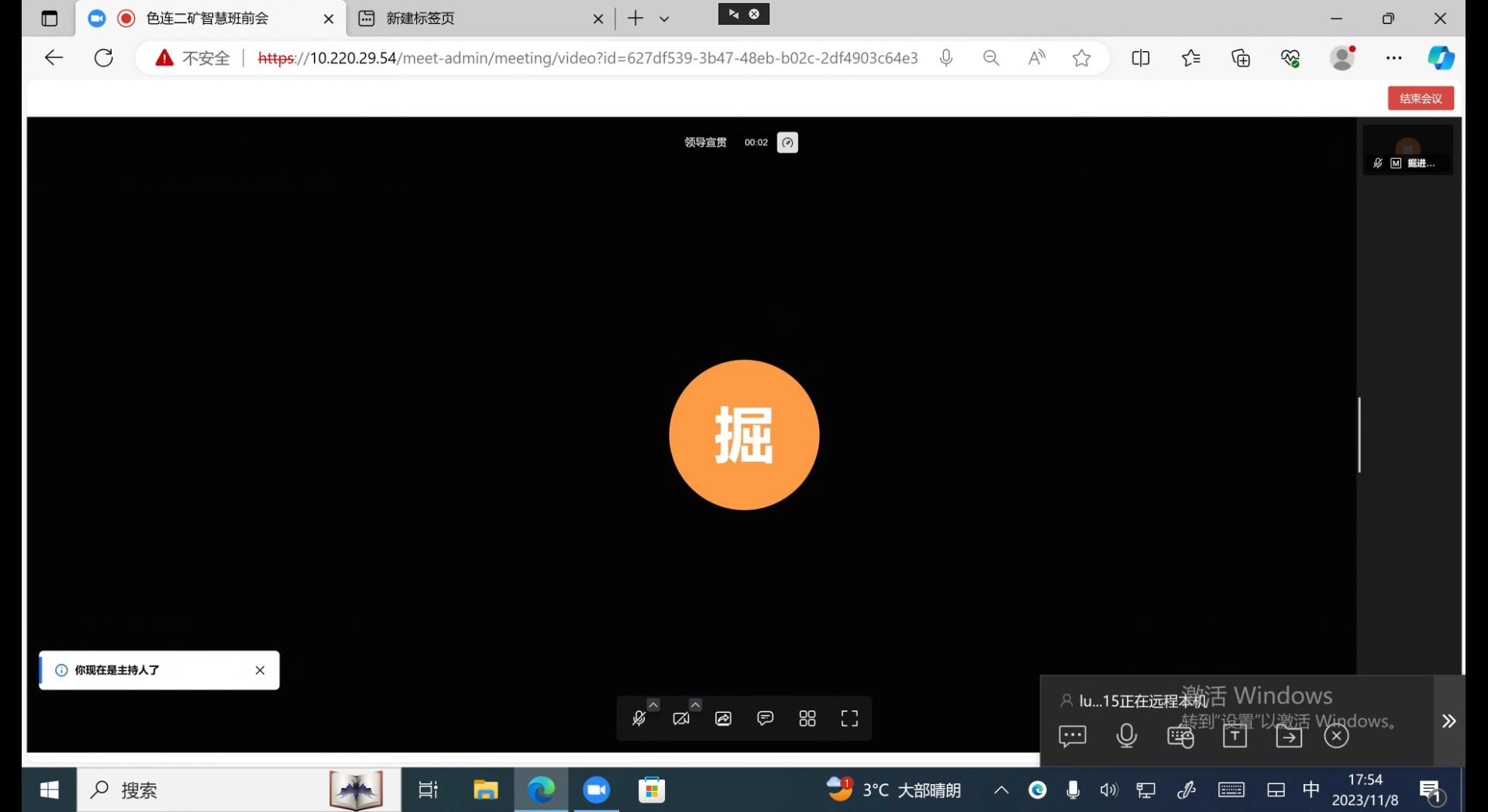Open the favorites list
1488x812 pixels.
click(x=1191, y=58)
